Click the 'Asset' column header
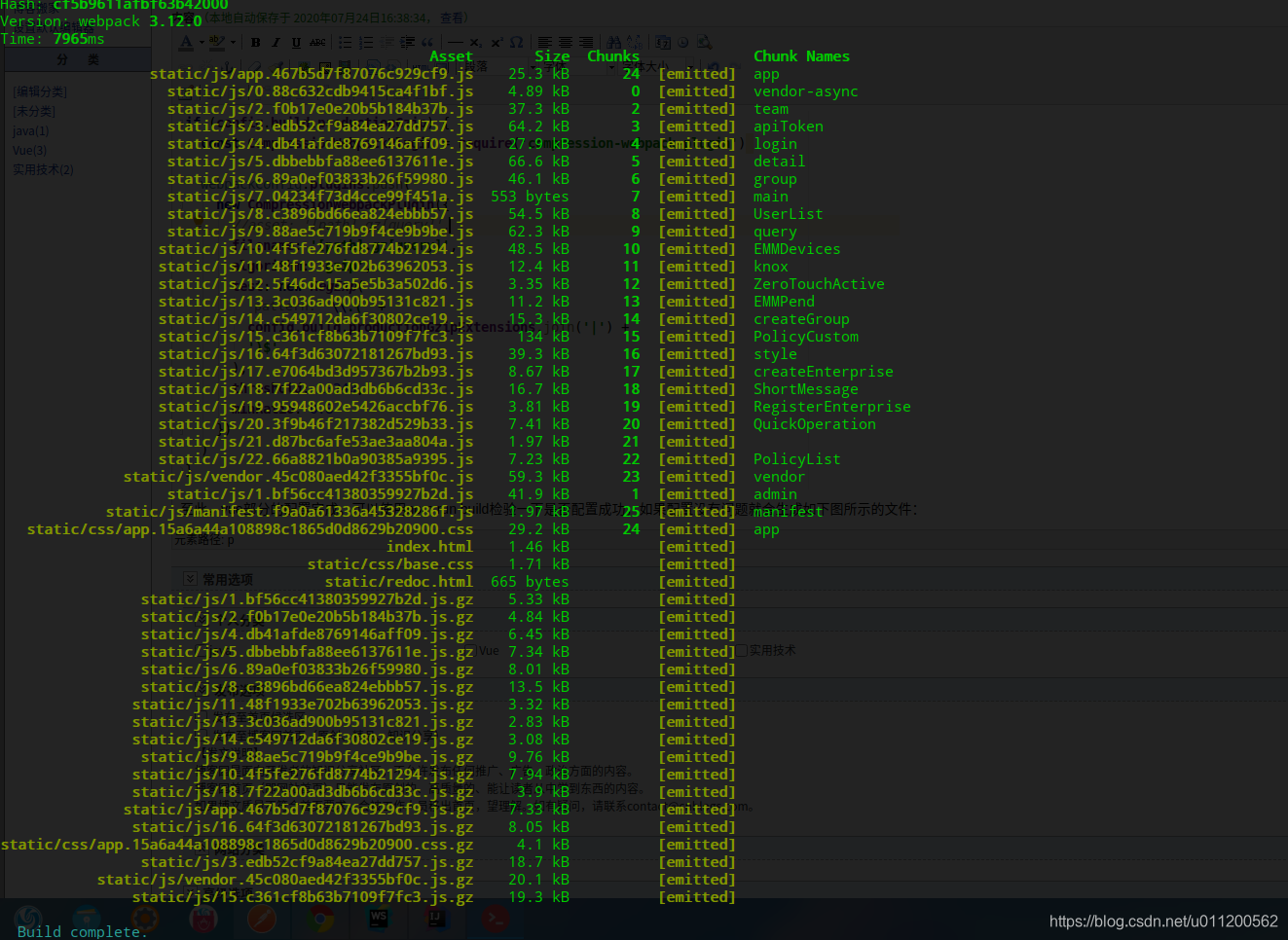 point(451,56)
